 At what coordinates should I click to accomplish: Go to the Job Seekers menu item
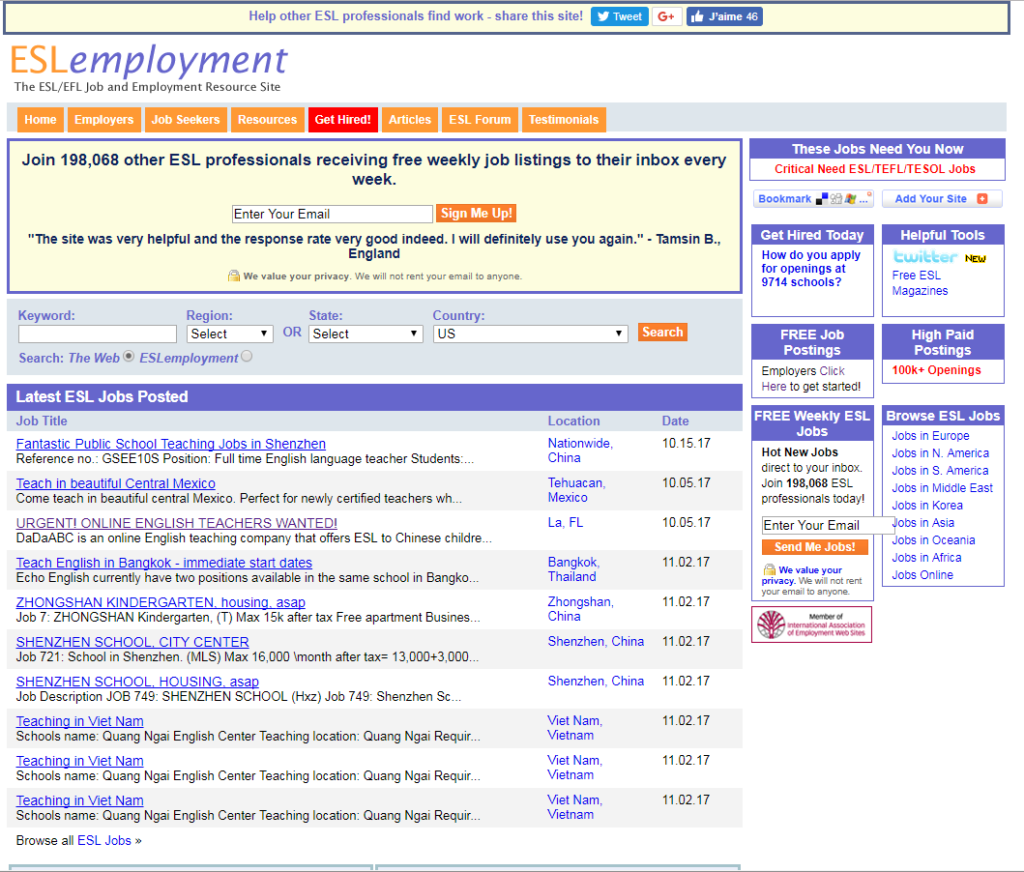(185, 120)
